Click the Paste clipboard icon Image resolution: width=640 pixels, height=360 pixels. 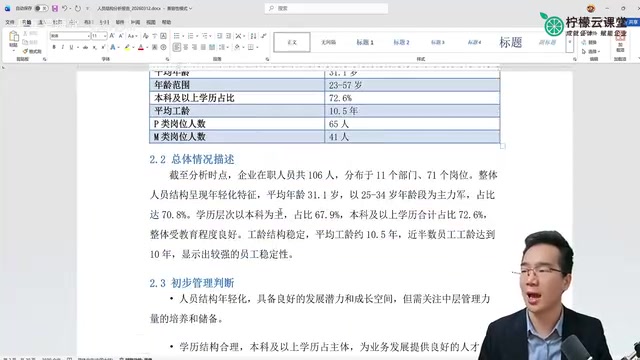(14, 36)
